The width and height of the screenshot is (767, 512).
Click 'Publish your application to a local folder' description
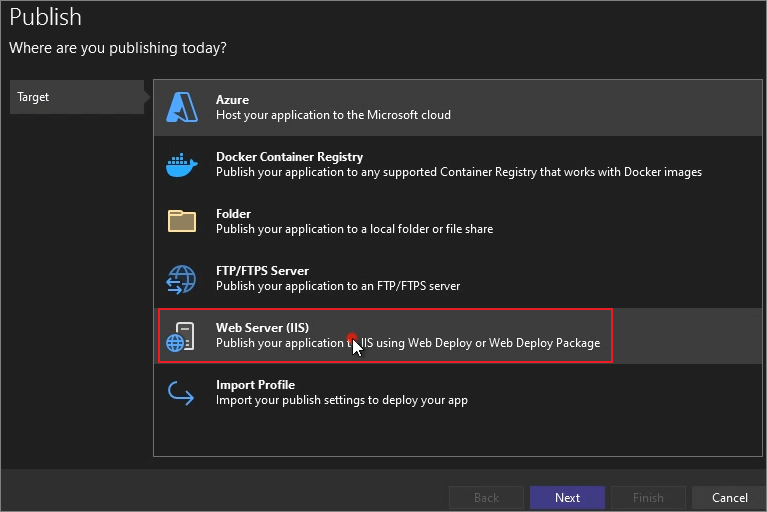pos(355,229)
